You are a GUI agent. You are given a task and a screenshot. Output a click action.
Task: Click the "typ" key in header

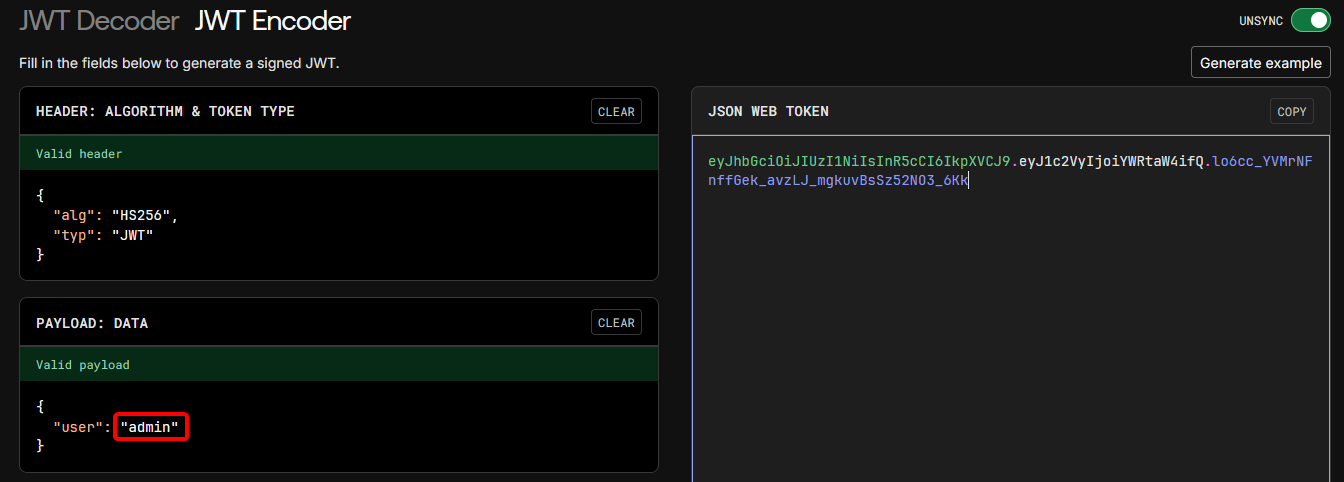tap(73, 235)
